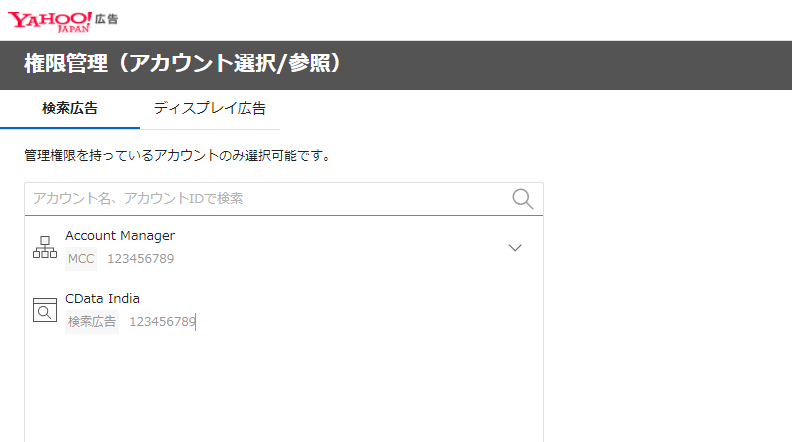Image resolution: width=792 pixels, height=442 pixels.
Task: Select the Account Manager name
Action: pos(120,235)
